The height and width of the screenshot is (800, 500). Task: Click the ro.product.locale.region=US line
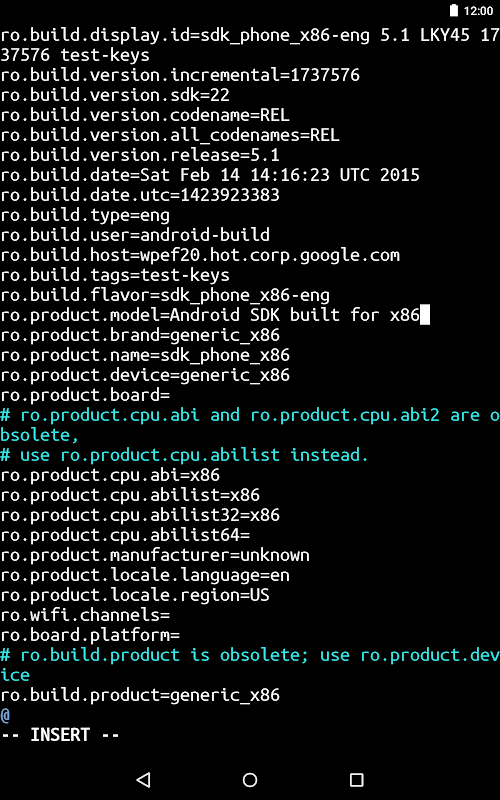click(135, 595)
